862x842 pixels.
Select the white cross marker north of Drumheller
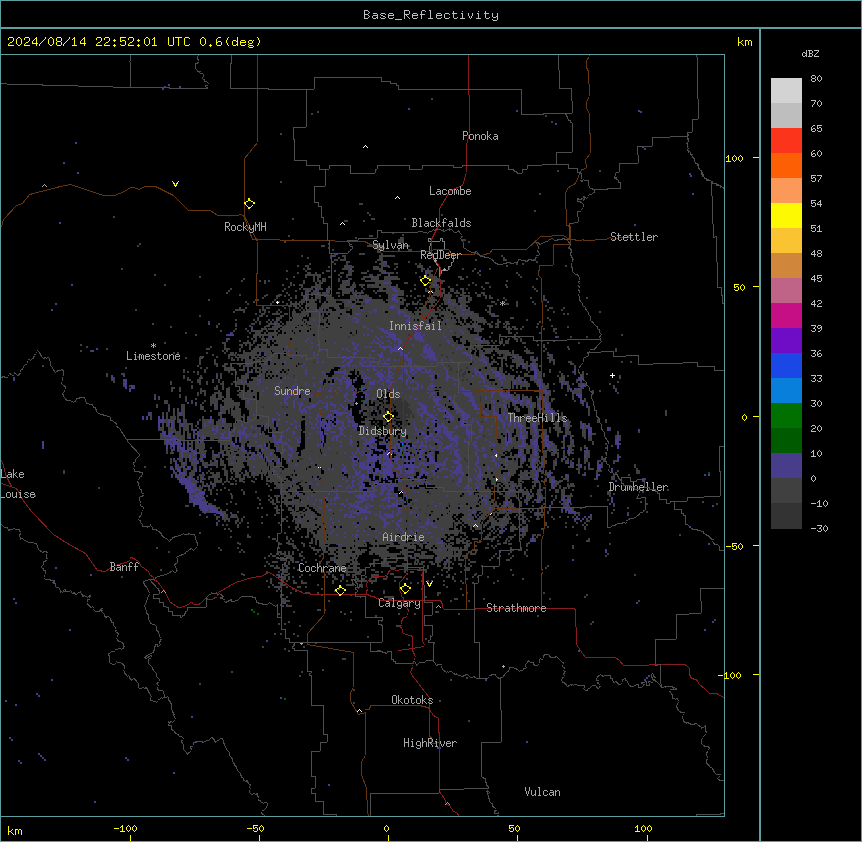coord(612,375)
